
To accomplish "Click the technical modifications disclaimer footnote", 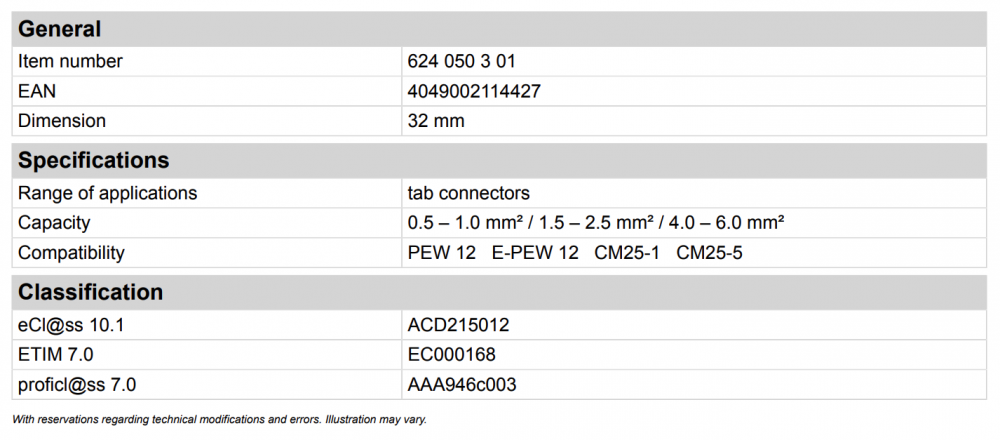I will click(219, 420).
